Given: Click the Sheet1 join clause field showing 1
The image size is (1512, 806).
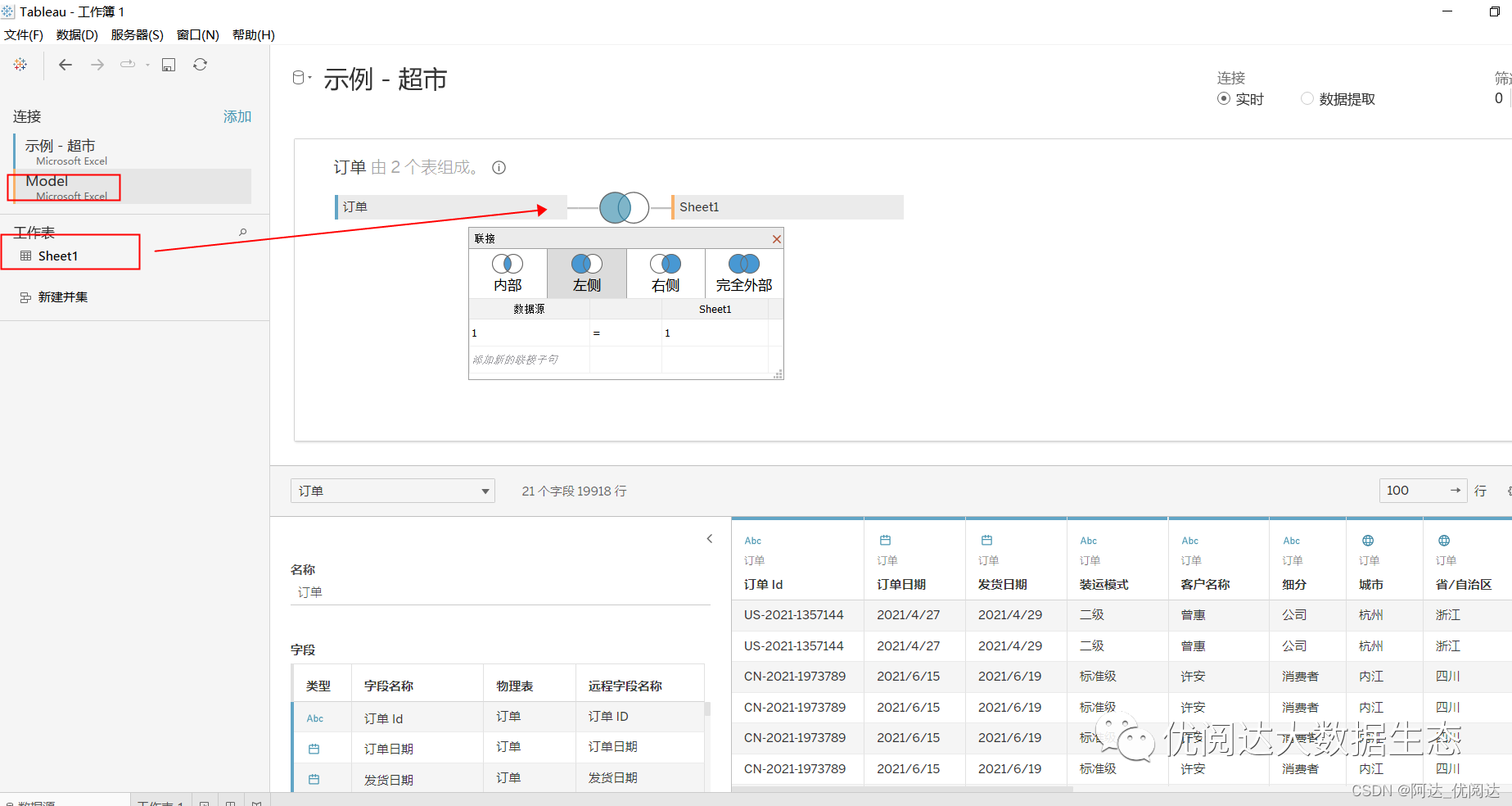Looking at the screenshot, I should (715, 333).
